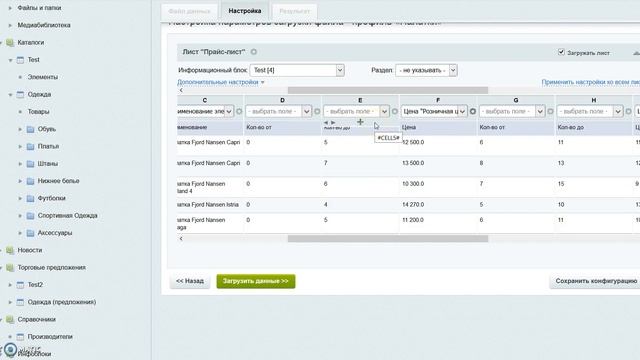Screen dimensions: 640x360
Task: Click the top scrollbar left arrow
Action: 181,90
